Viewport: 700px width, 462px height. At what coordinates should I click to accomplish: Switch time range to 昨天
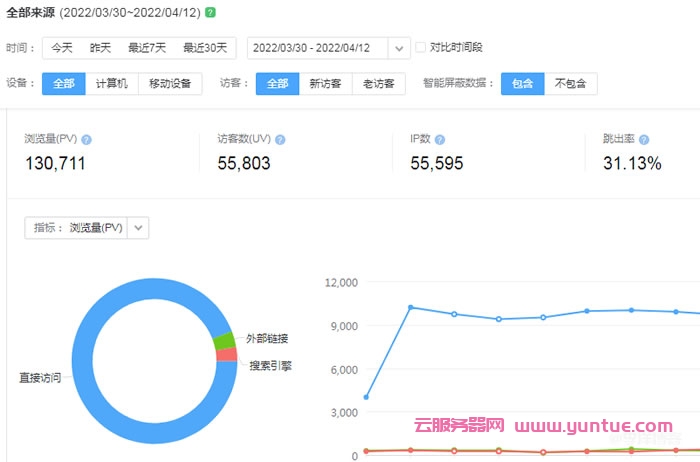tap(100, 48)
